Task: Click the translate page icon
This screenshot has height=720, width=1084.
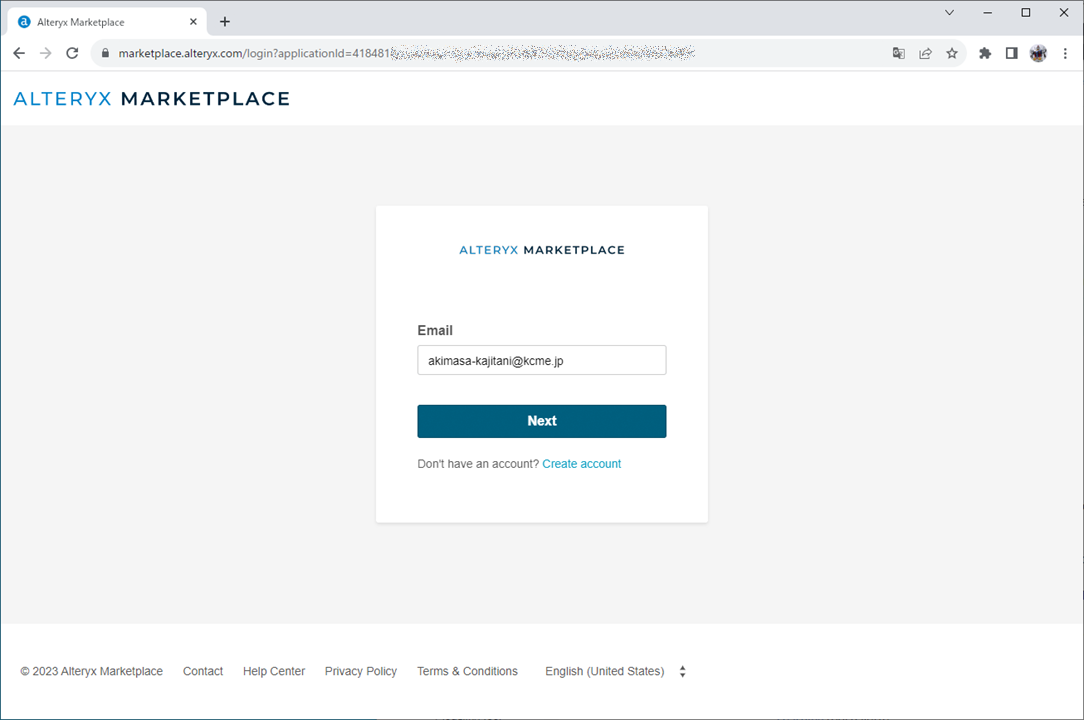Action: click(899, 53)
